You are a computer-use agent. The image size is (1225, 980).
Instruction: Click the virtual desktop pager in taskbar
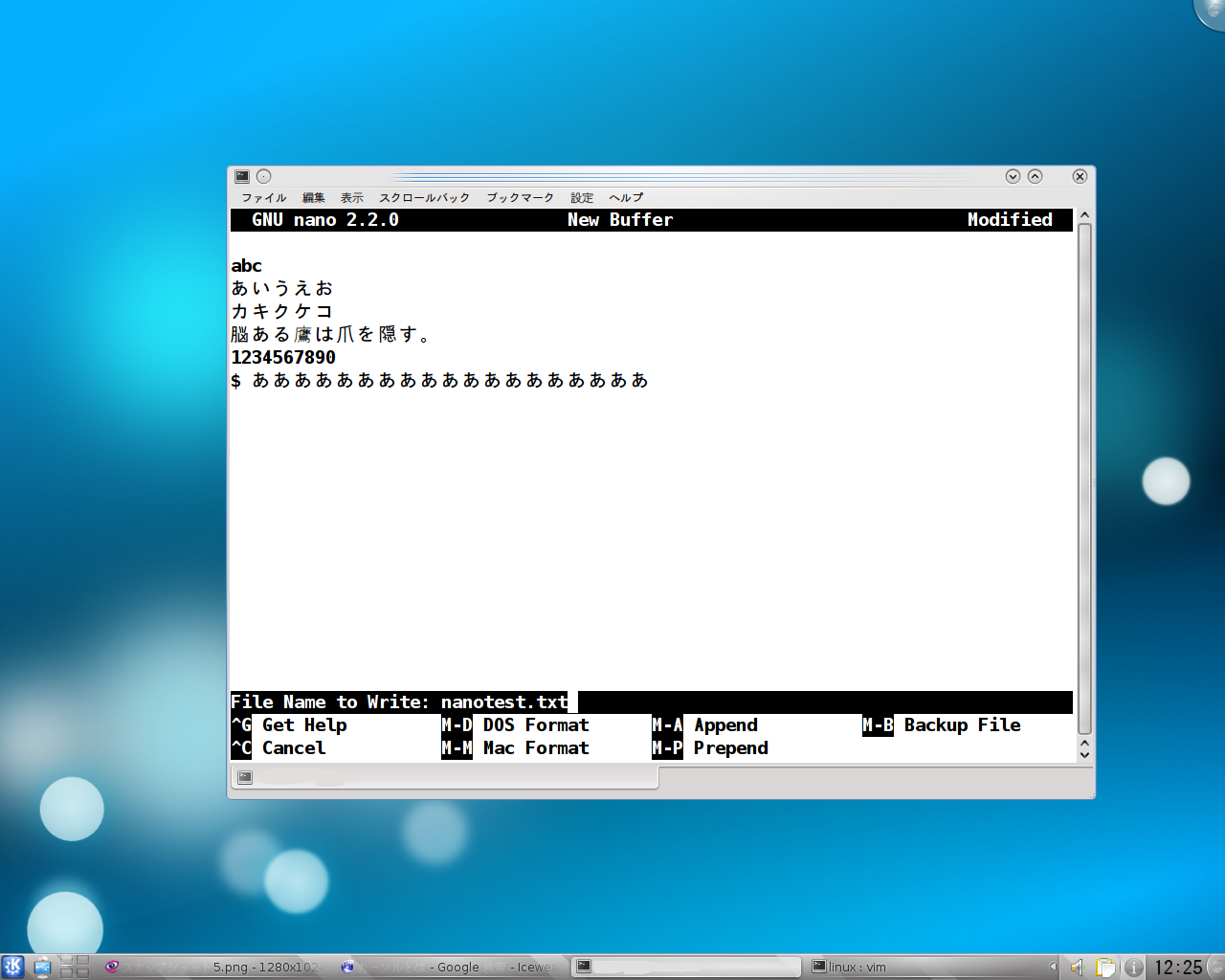75,967
